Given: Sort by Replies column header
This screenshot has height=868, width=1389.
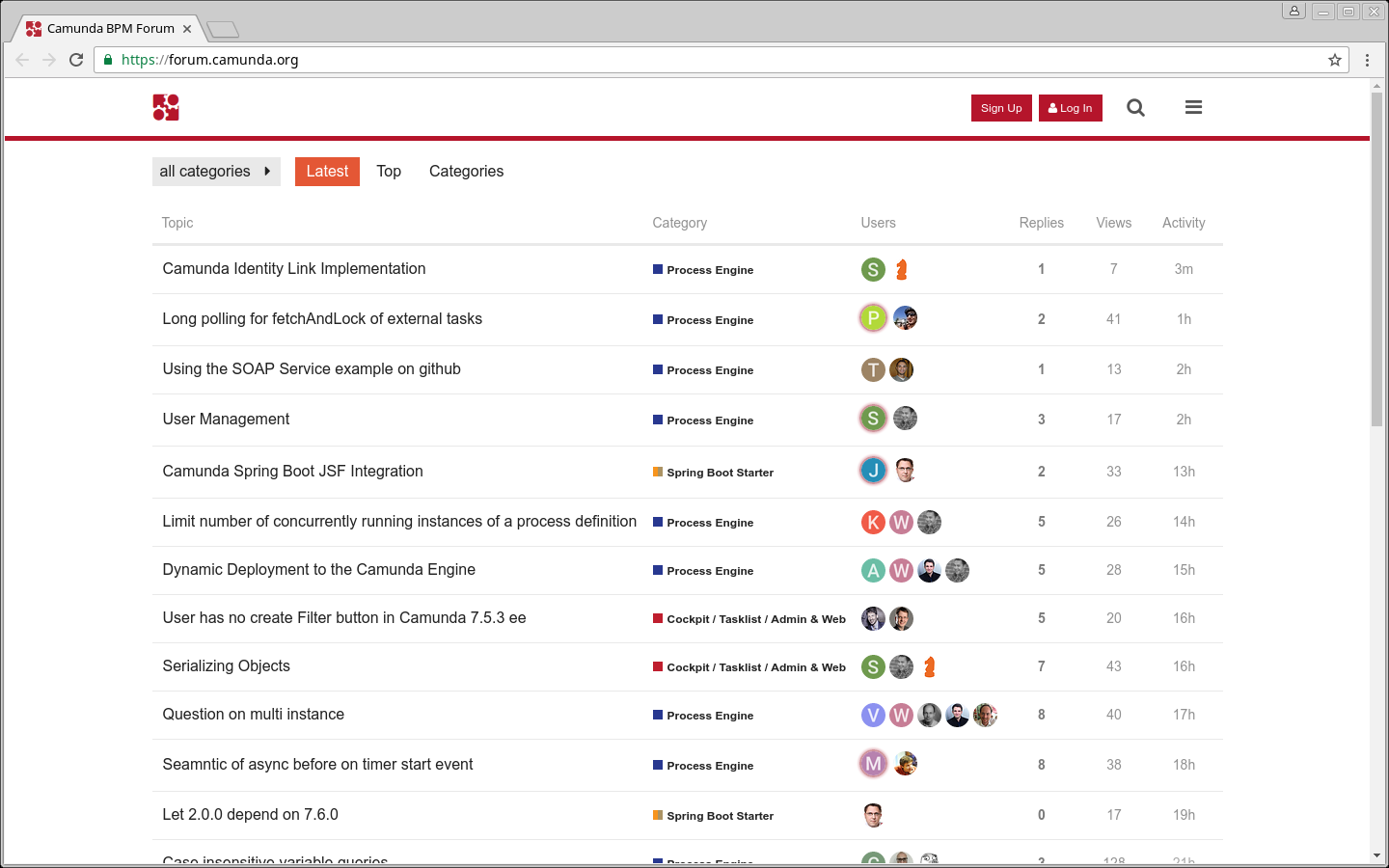Looking at the screenshot, I should coord(1042,223).
